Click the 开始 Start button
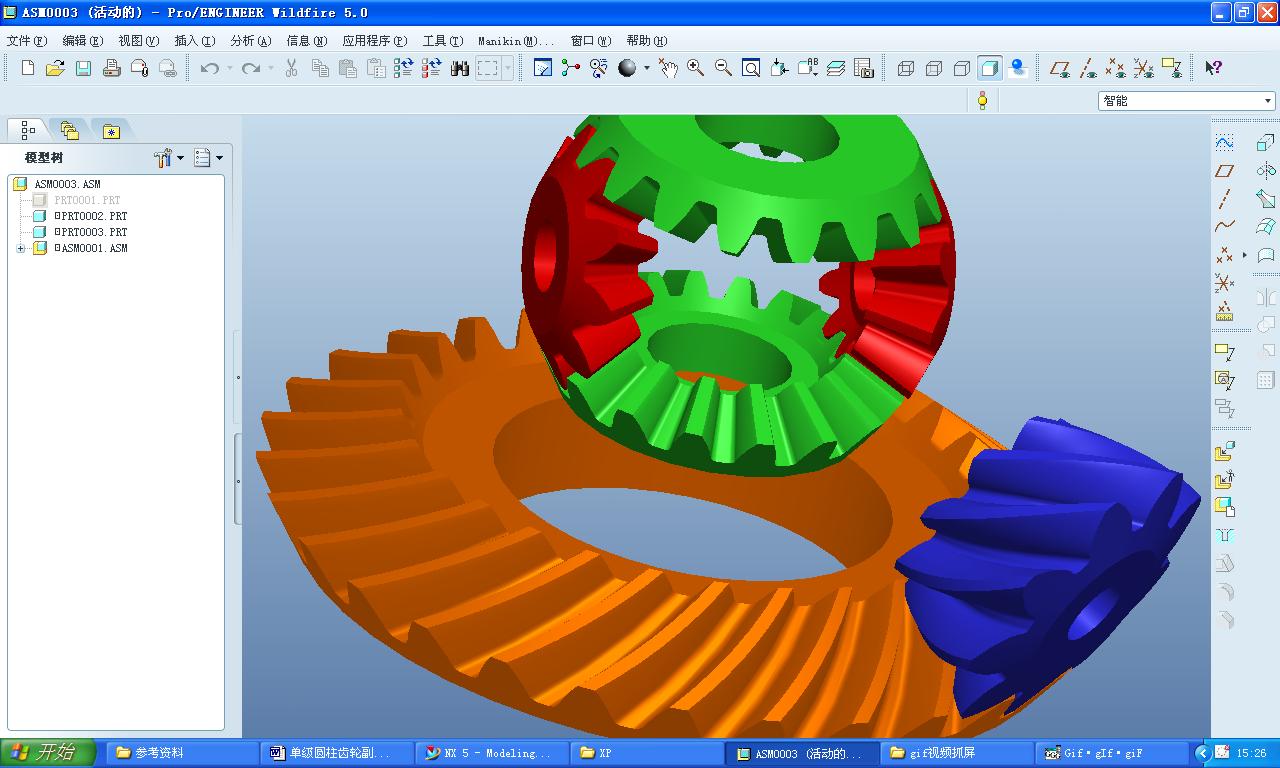 coord(48,753)
